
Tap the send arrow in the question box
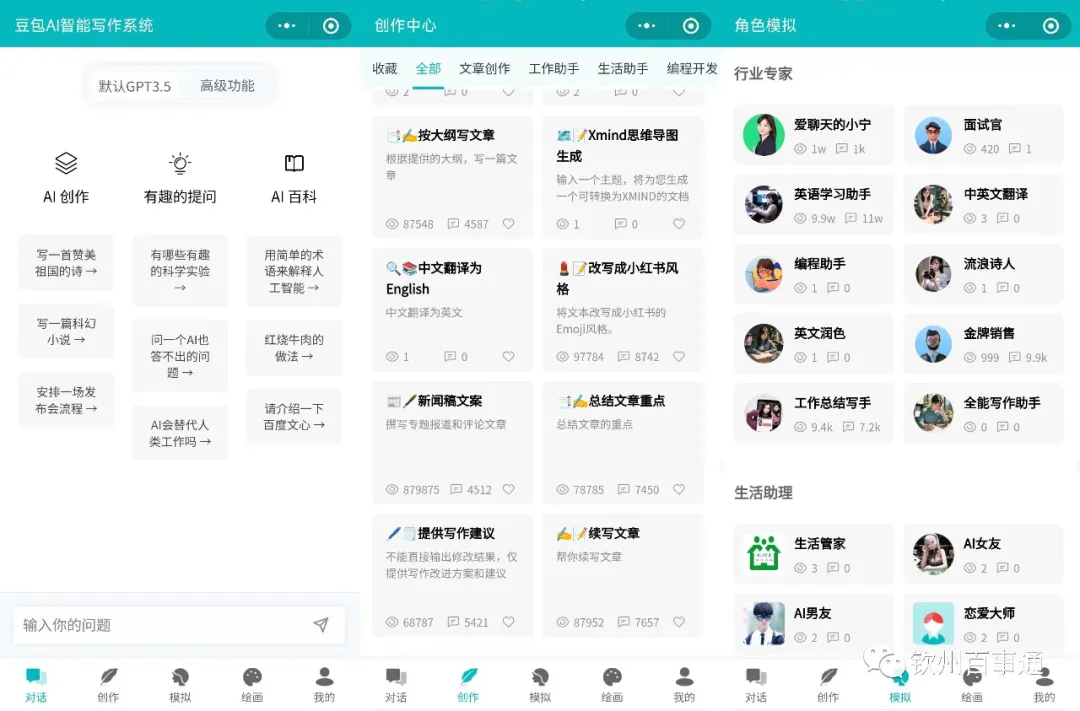[322, 625]
